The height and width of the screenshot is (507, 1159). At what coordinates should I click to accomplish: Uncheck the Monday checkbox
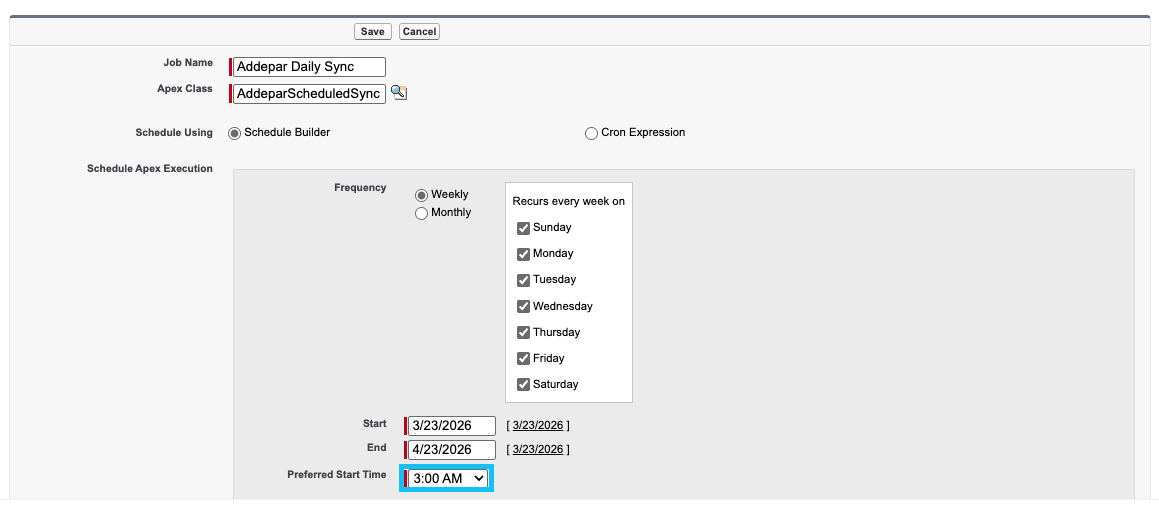[x=523, y=254]
